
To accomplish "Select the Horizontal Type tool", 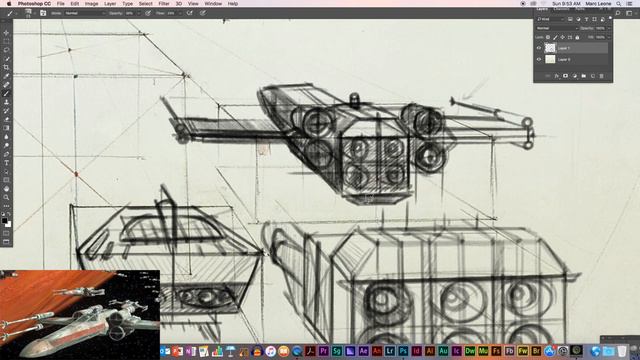I will (6, 162).
